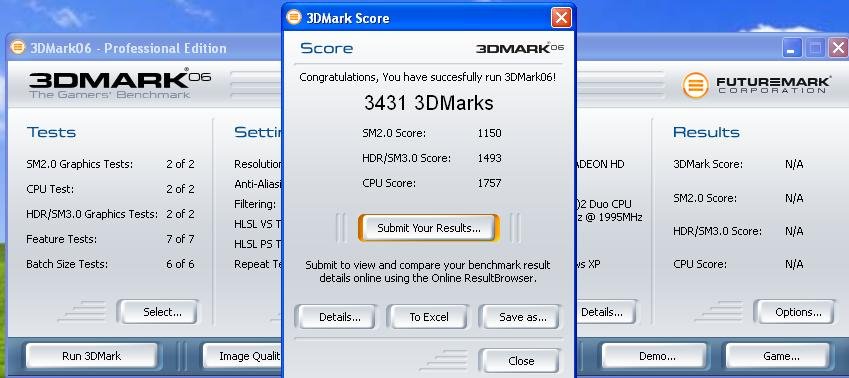The image size is (849, 378).
Task: Open the Image Quality tools button
Action: [x=243, y=356]
